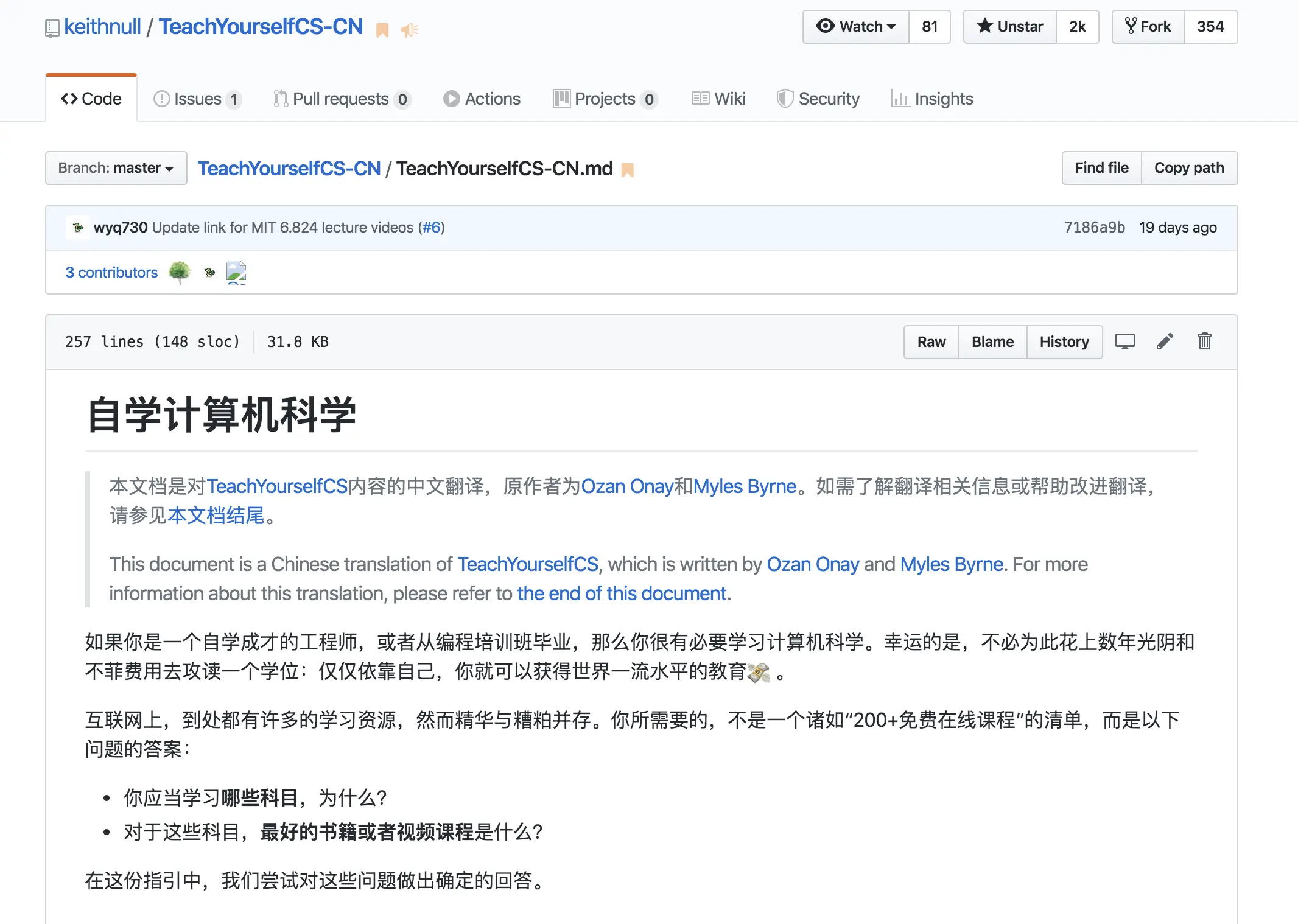Click the trash delete file icon
The width and height of the screenshot is (1298, 924).
coord(1204,341)
